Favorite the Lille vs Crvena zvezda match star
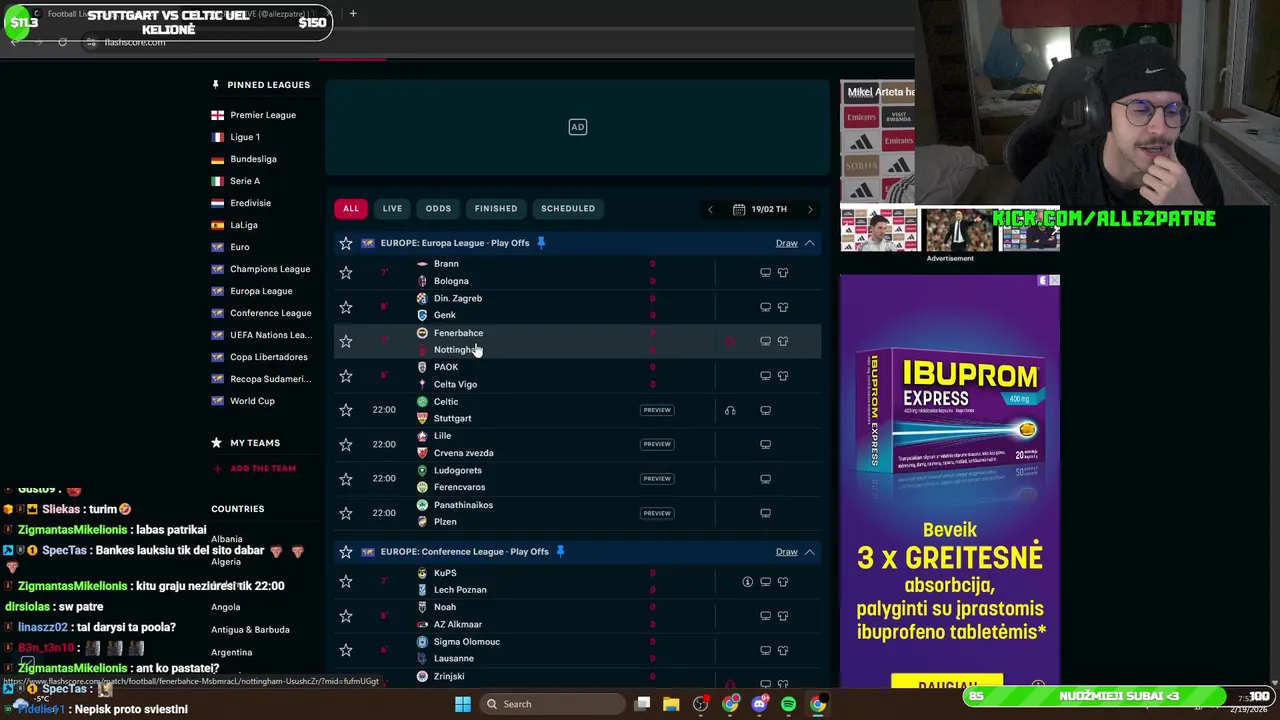 pos(345,444)
